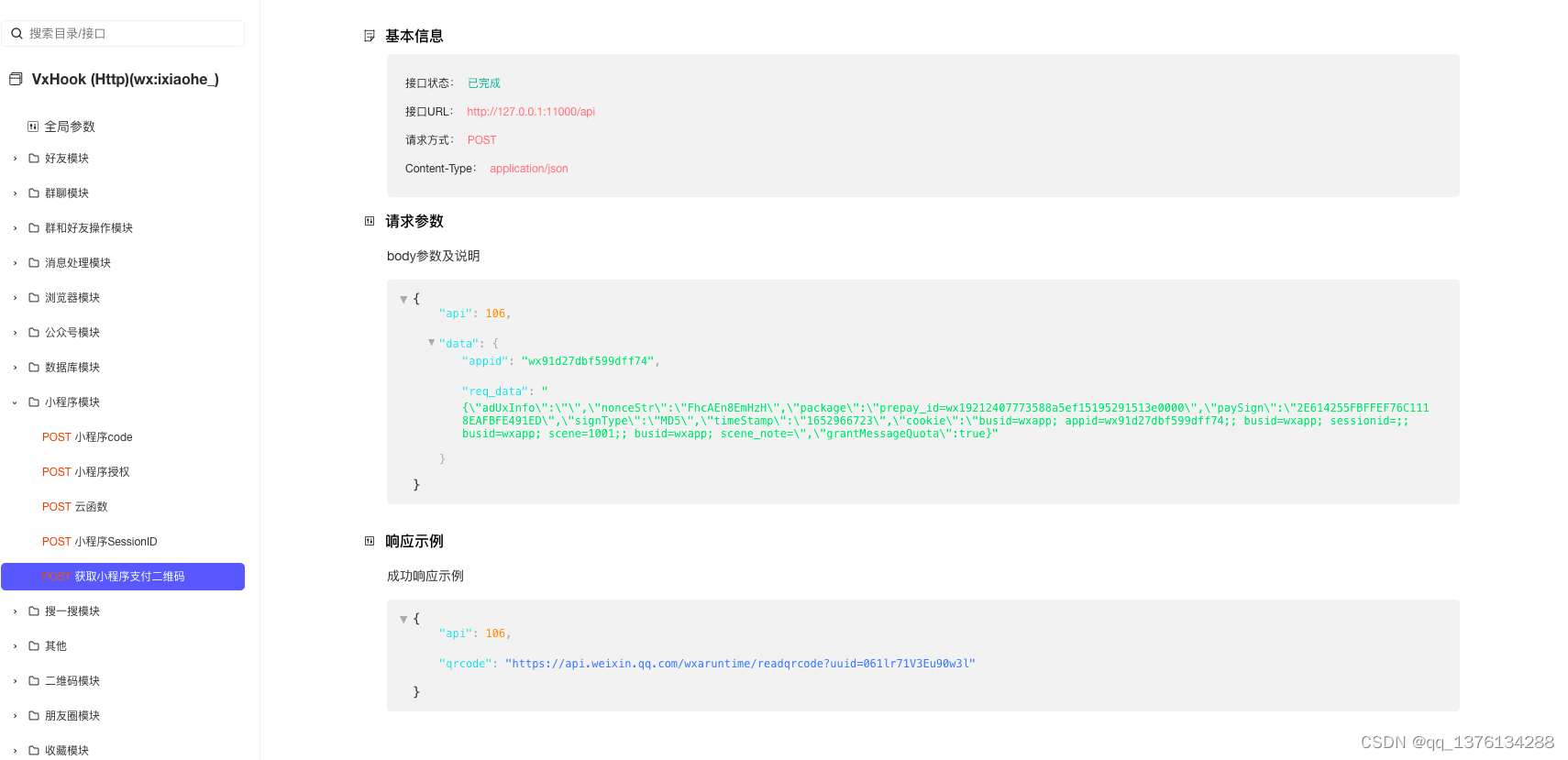Click the 响应示例 section icon
The height and width of the screenshot is (760, 1568).
(370, 541)
